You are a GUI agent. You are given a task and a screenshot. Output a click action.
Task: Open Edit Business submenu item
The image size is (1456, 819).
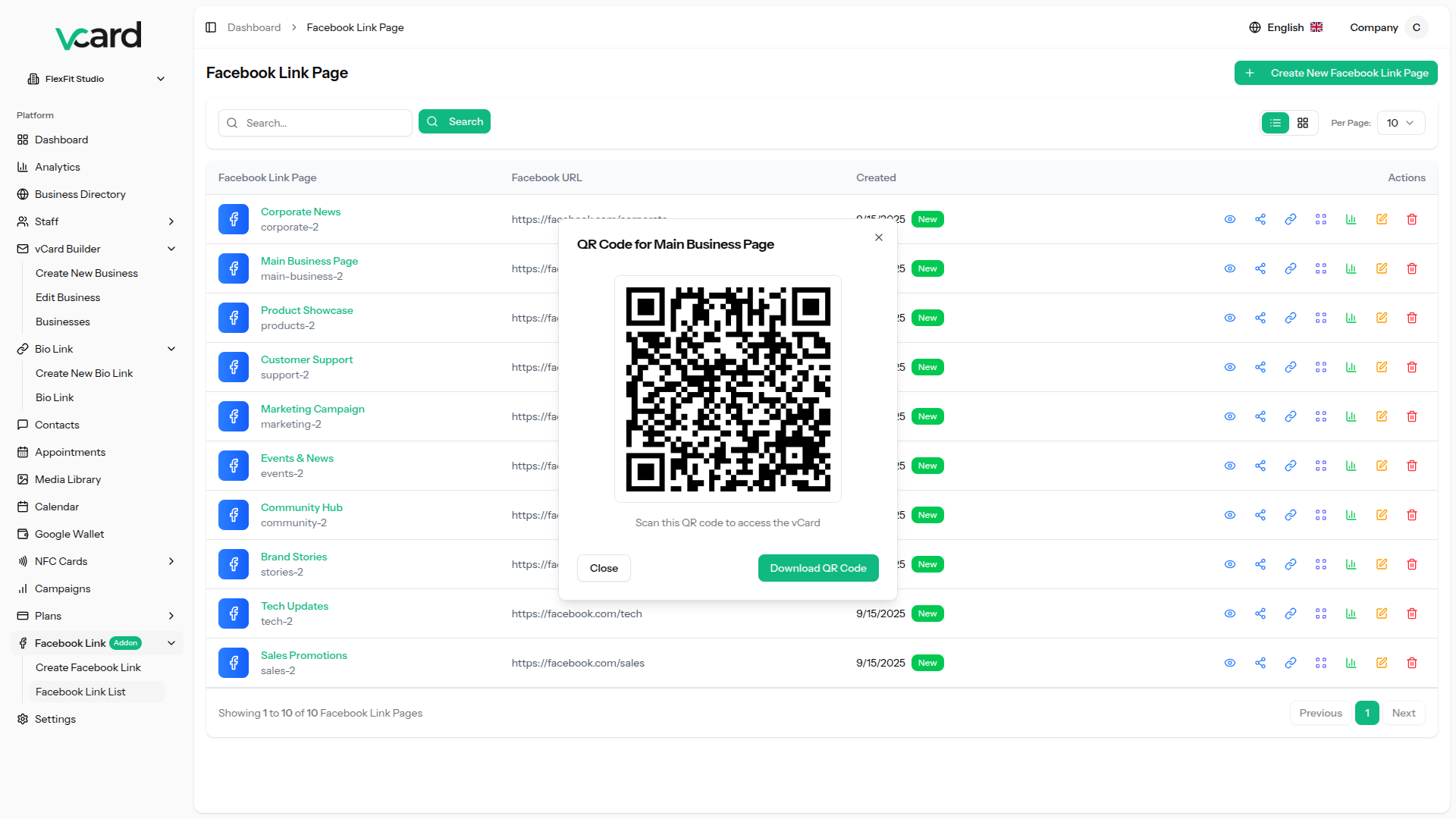tap(67, 297)
